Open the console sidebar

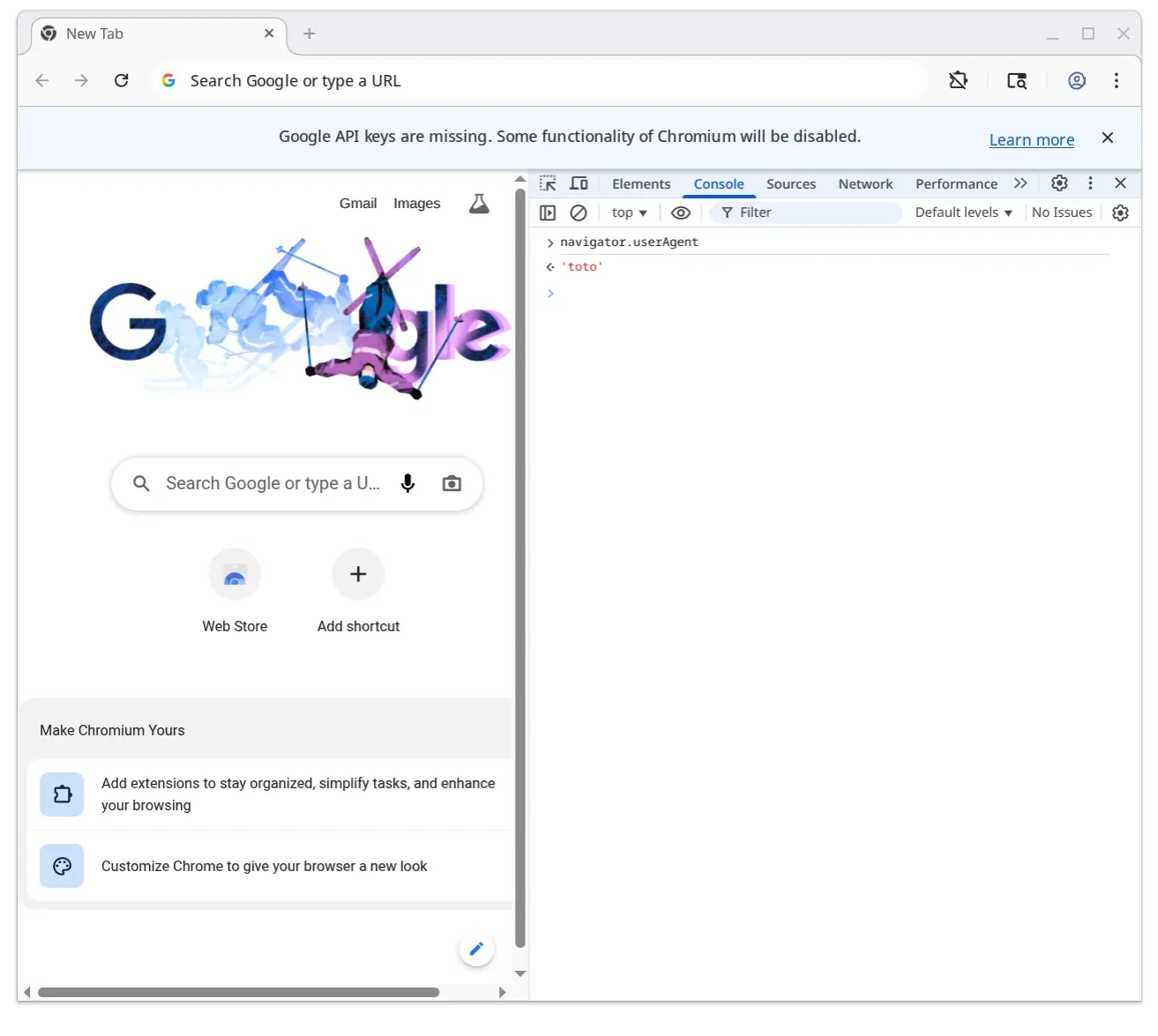point(548,212)
